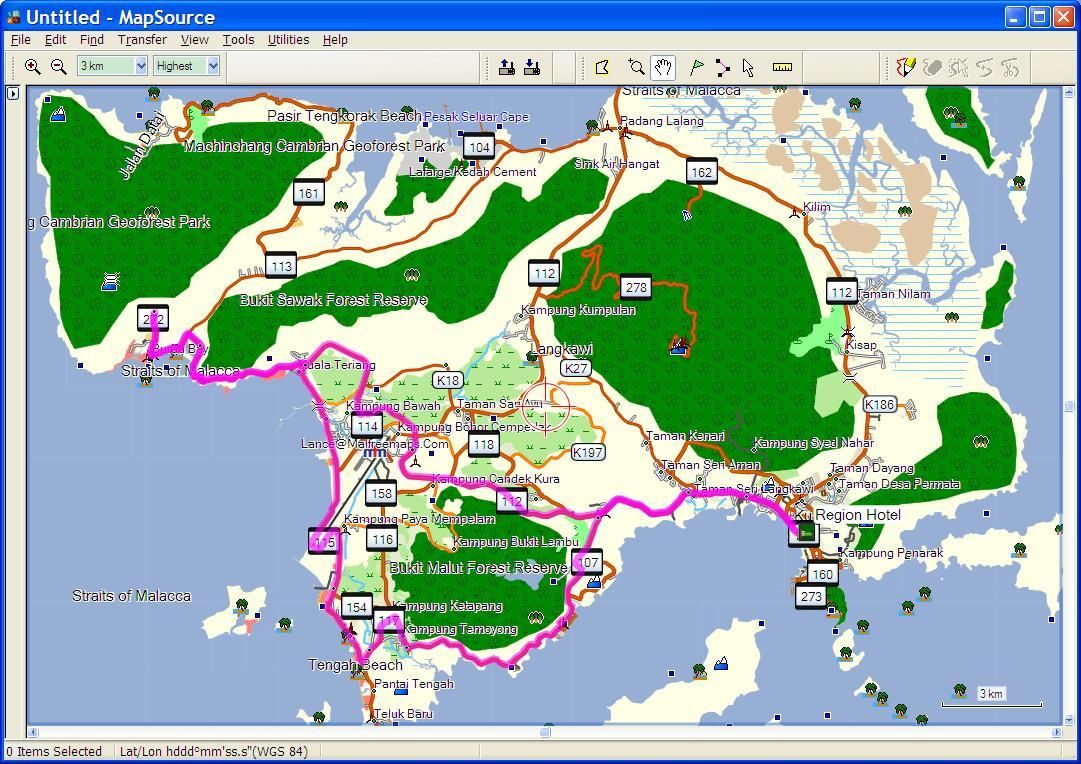Click the greyed Track Erase tool
Image resolution: width=1081 pixels, height=764 pixels.
coord(932,67)
